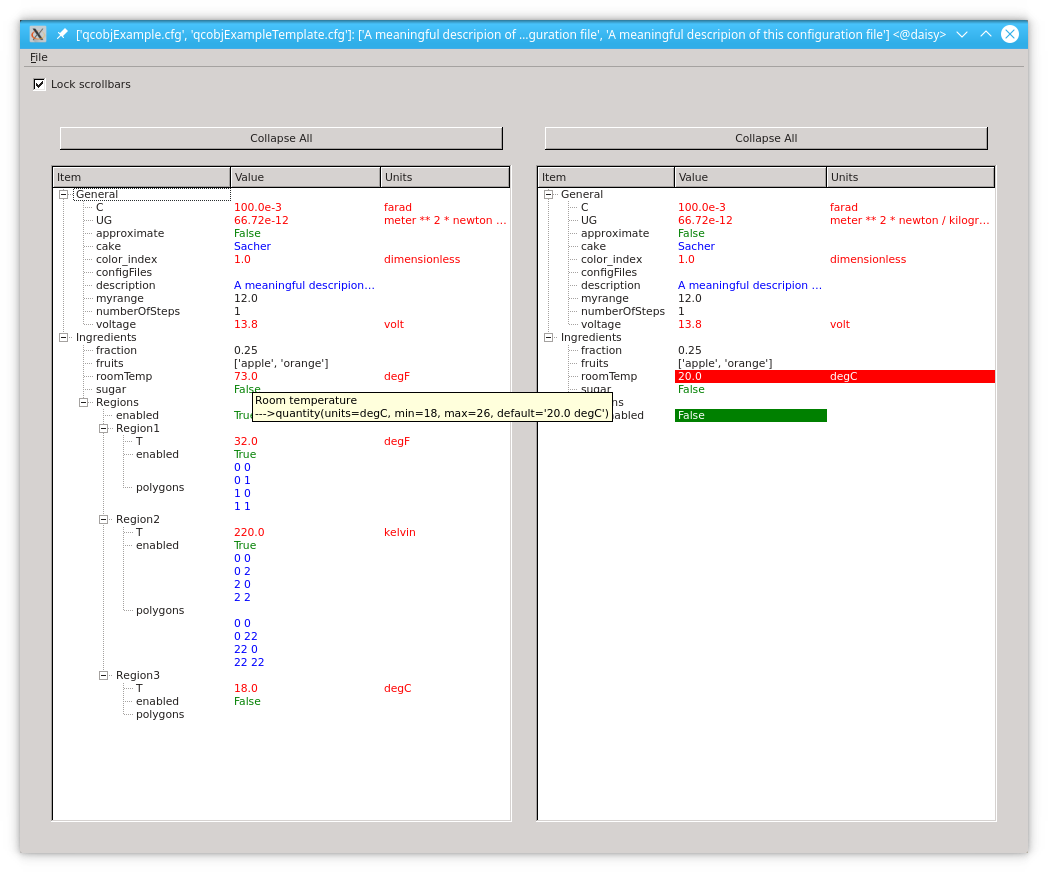The image size is (1048, 873).
Task: Collapse the Region3 node
Action: pyautogui.click(x=104, y=675)
